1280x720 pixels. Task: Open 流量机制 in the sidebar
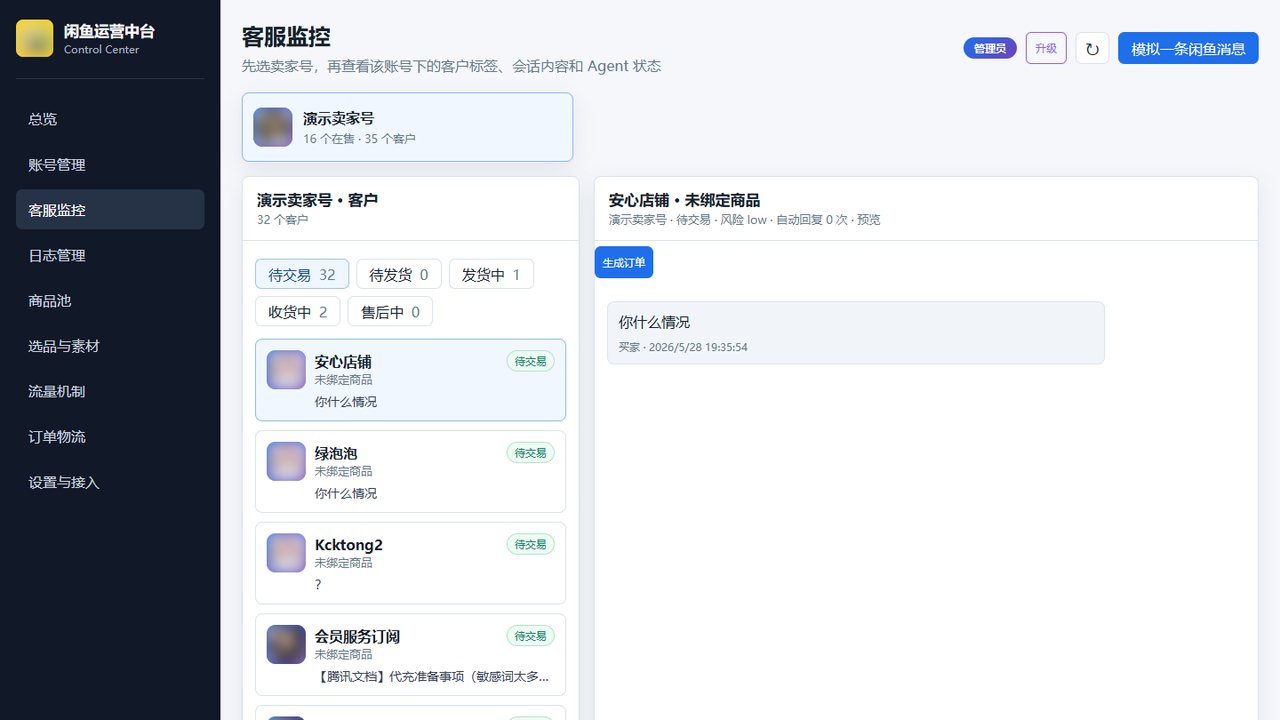(x=110, y=391)
